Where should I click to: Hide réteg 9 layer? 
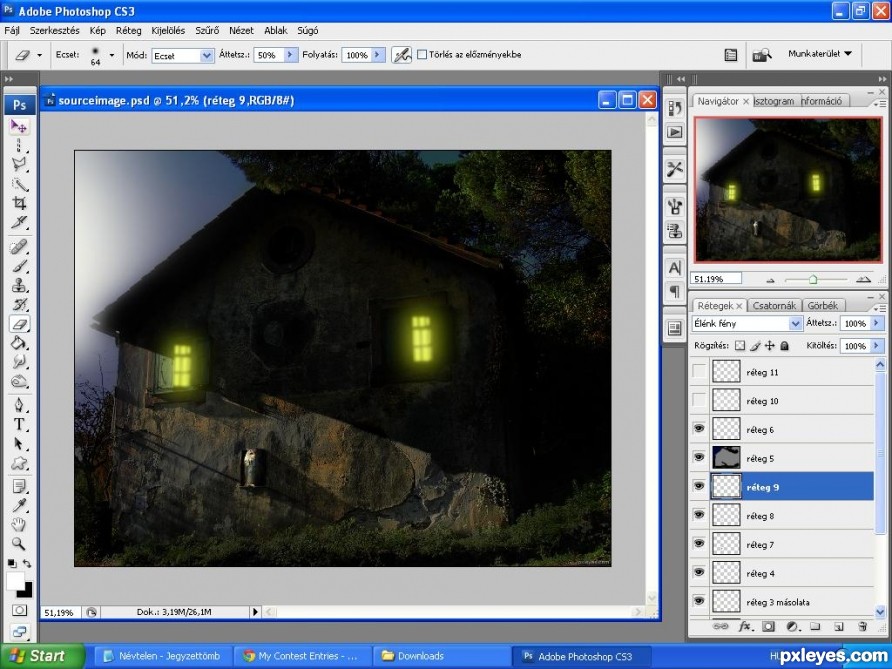pos(699,486)
